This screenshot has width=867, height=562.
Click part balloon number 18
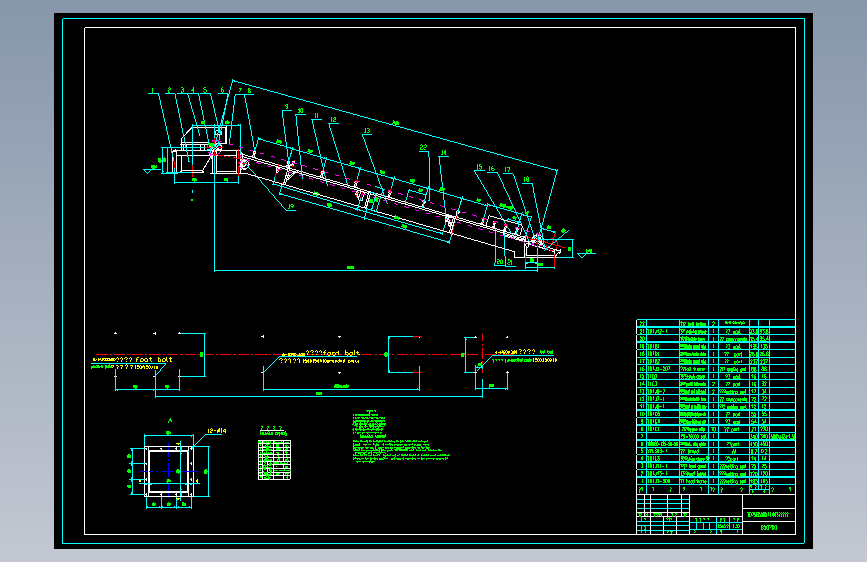pos(526,180)
